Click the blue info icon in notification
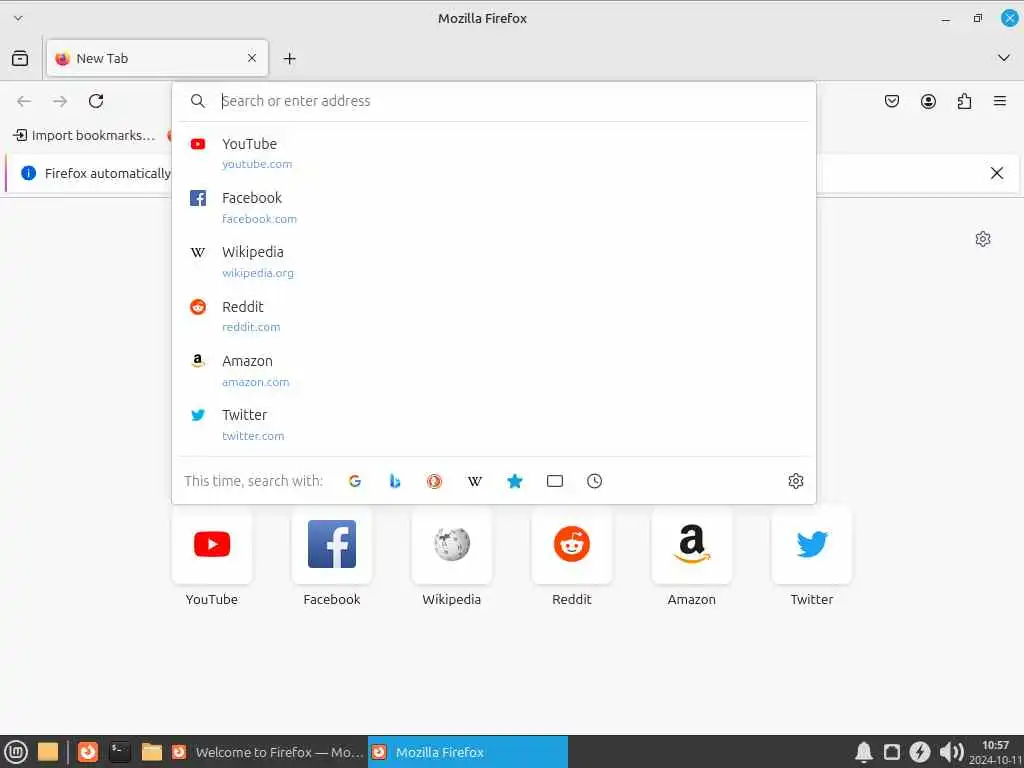 [x=28, y=173]
